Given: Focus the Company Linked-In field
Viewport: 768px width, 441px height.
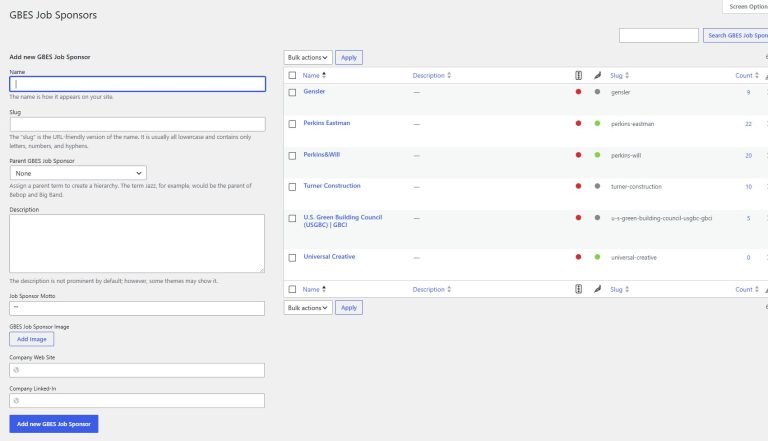Looking at the screenshot, I should coord(137,400).
